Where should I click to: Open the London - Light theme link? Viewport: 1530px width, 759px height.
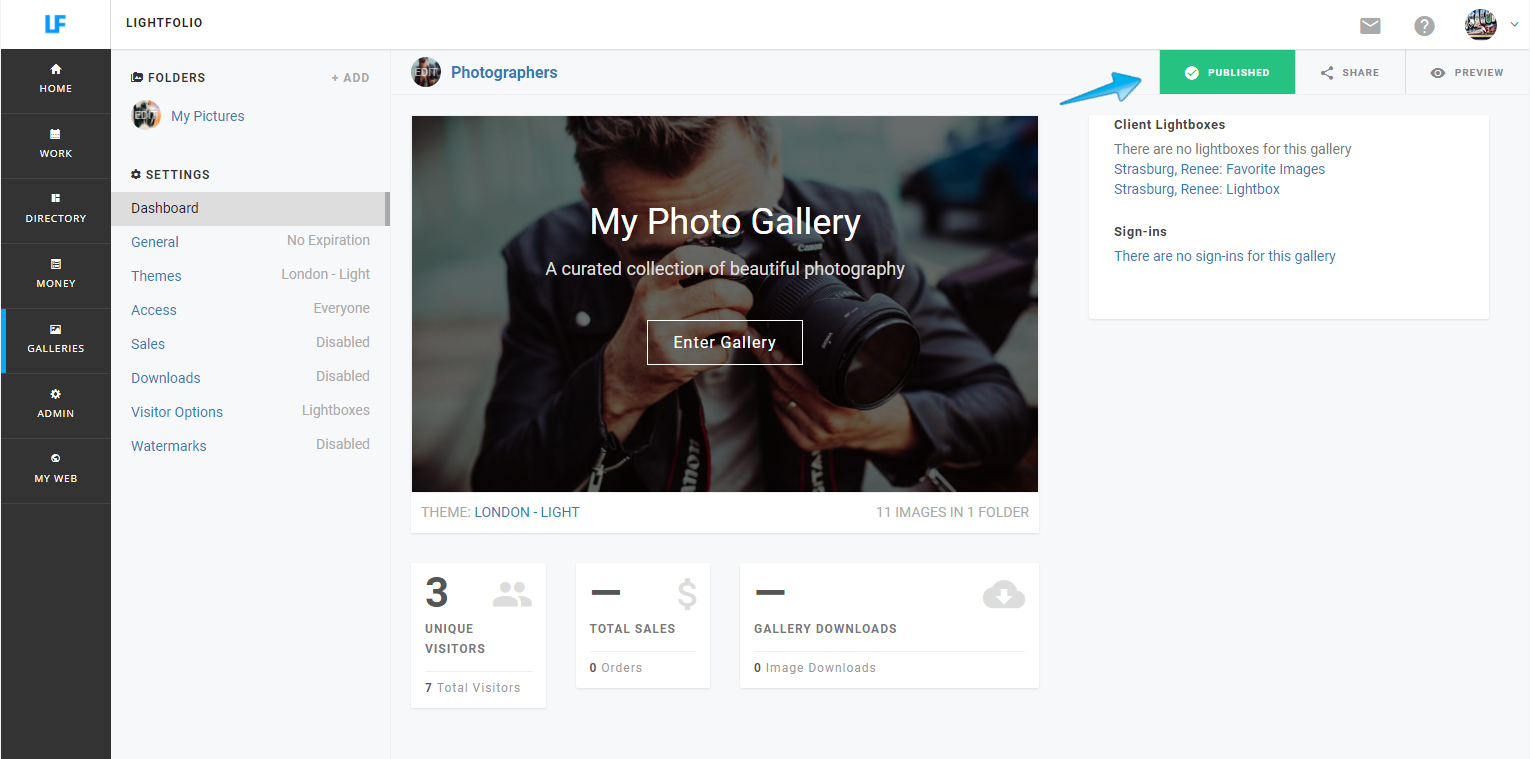[527, 512]
